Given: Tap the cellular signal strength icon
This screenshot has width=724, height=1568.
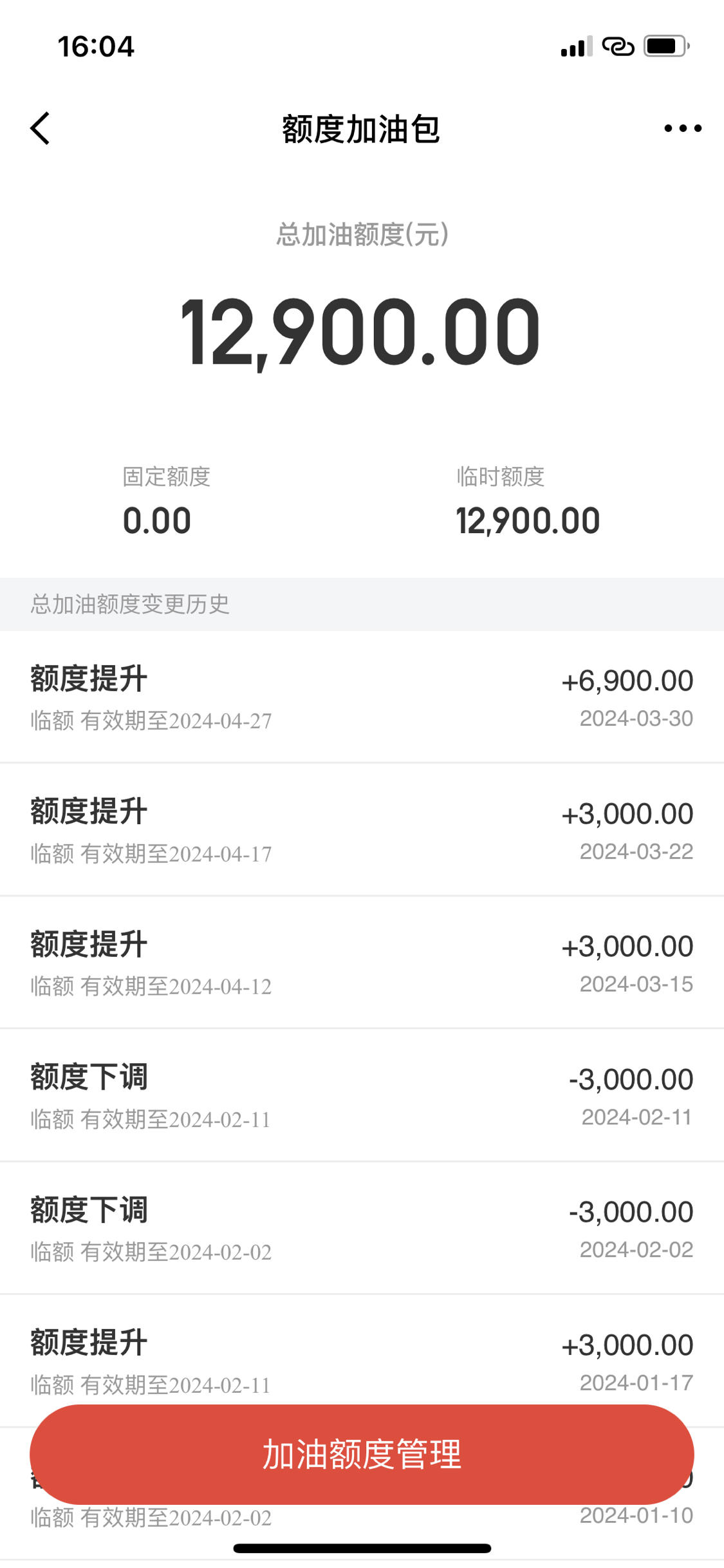Looking at the screenshot, I should [576, 47].
